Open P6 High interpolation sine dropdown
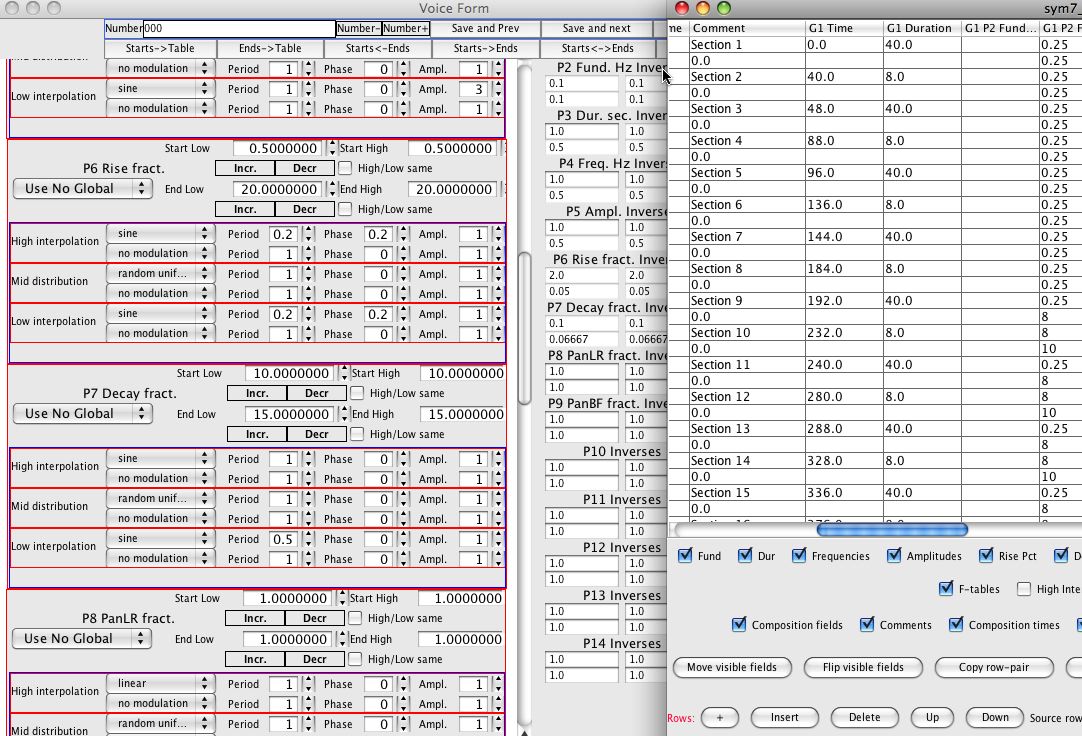This screenshot has height=736, width=1082. 160,233
